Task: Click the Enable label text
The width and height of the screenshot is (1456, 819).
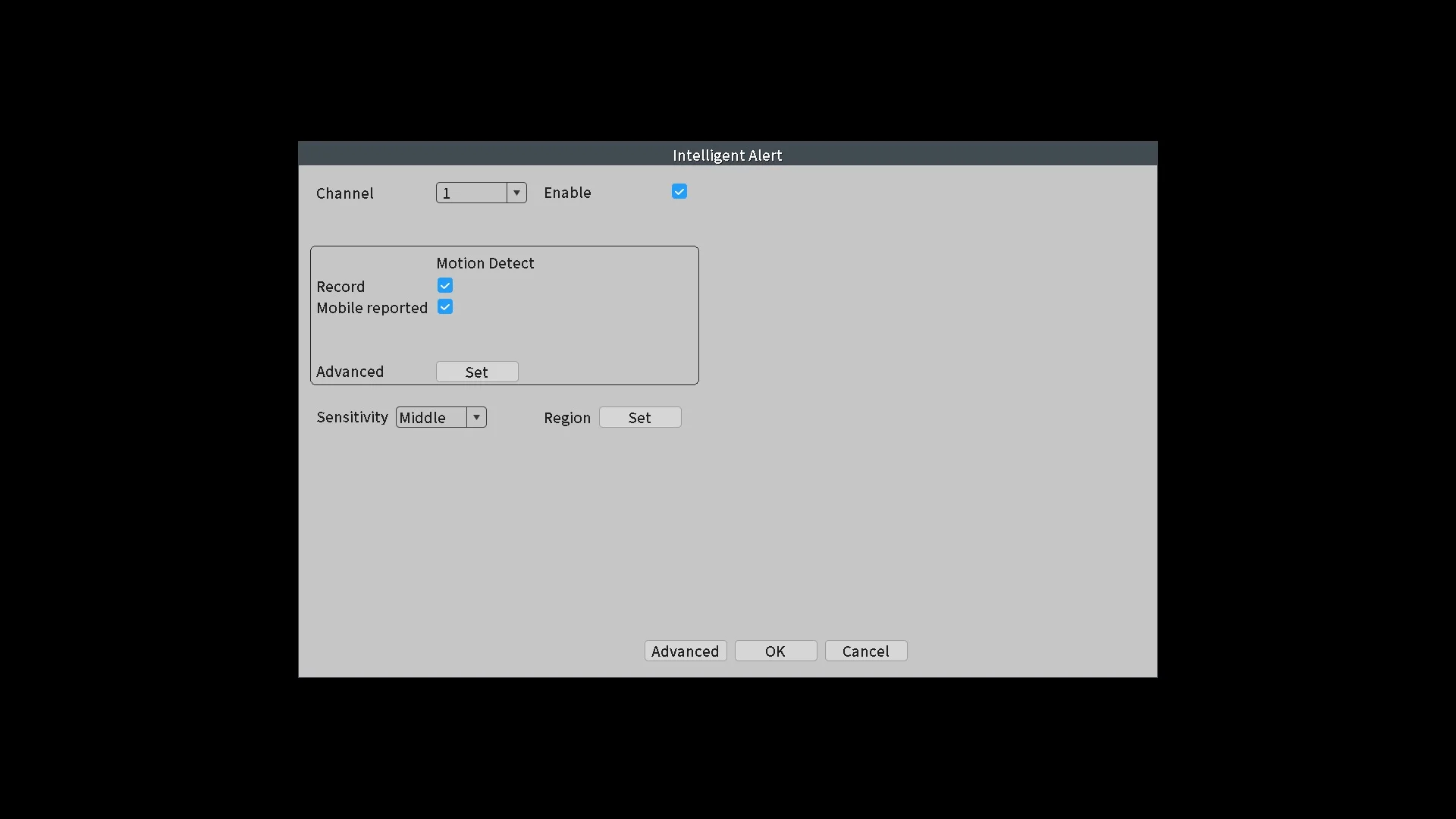Action: pyautogui.click(x=567, y=193)
